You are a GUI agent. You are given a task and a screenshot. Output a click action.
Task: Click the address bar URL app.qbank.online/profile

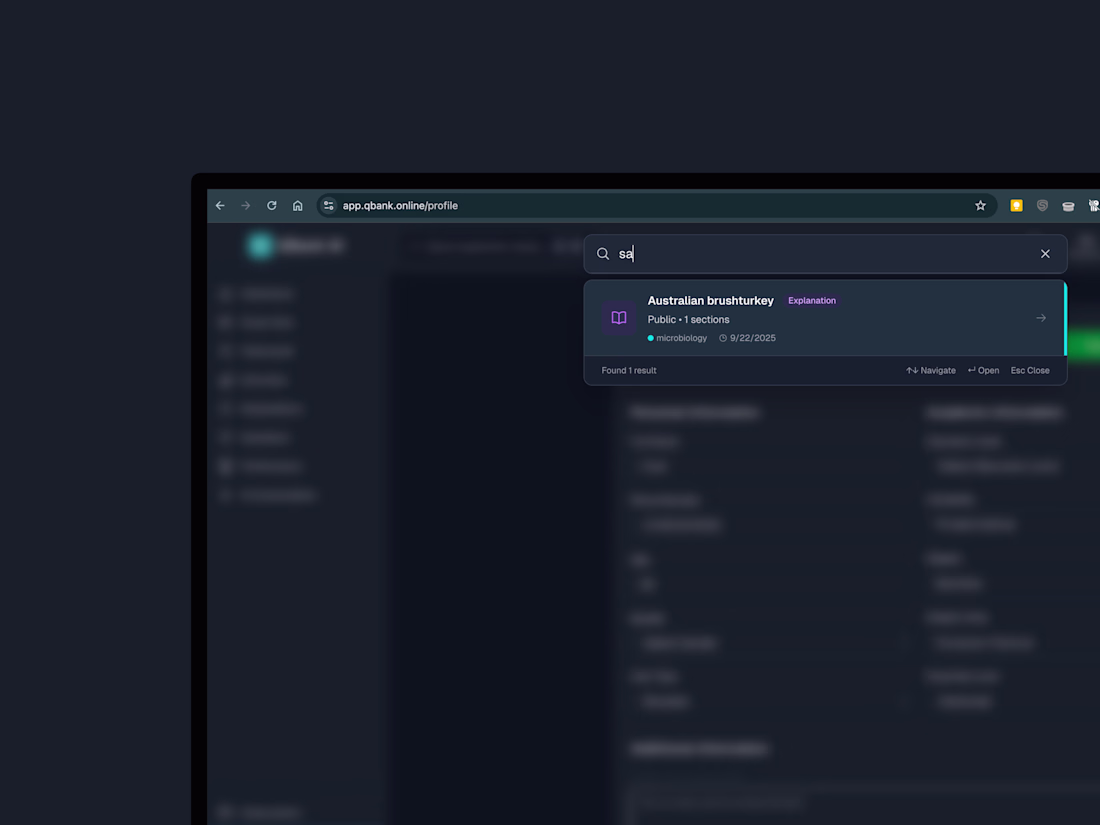click(x=400, y=206)
